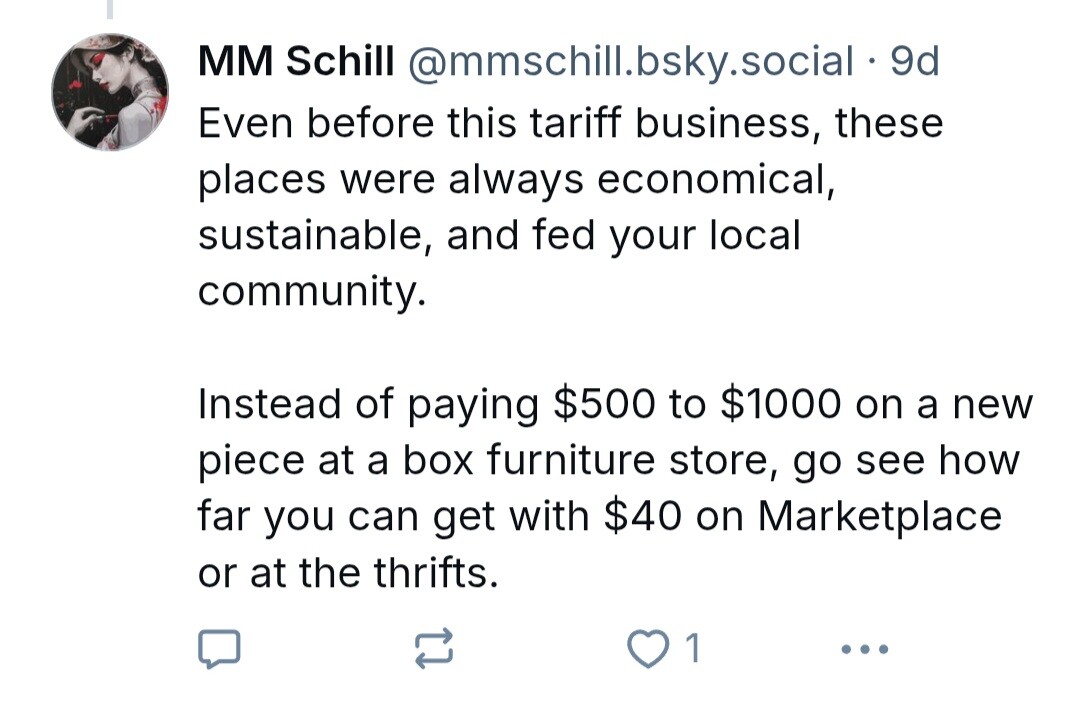The width and height of the screenshot is (1080, 711).
Task: Open the reply speech bubble icon
Action: pos(219,648)
